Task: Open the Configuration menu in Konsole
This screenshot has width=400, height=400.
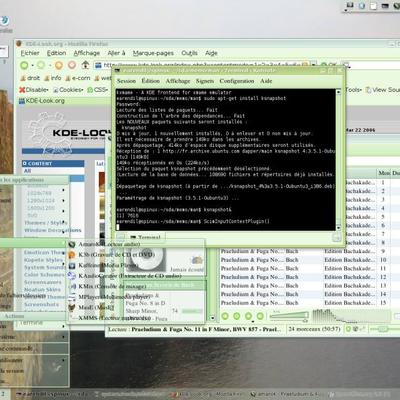Action: click(x=237, y=81)
